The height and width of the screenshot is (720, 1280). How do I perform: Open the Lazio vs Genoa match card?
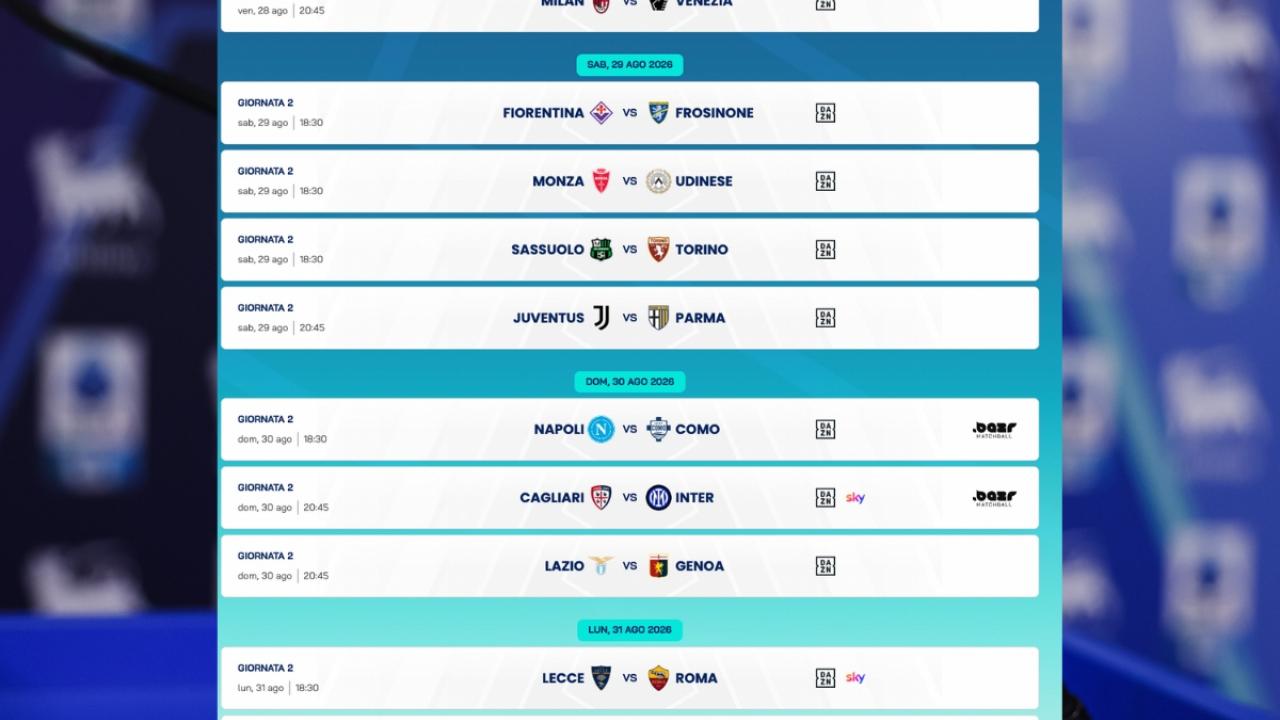click(x=629, y=566)
